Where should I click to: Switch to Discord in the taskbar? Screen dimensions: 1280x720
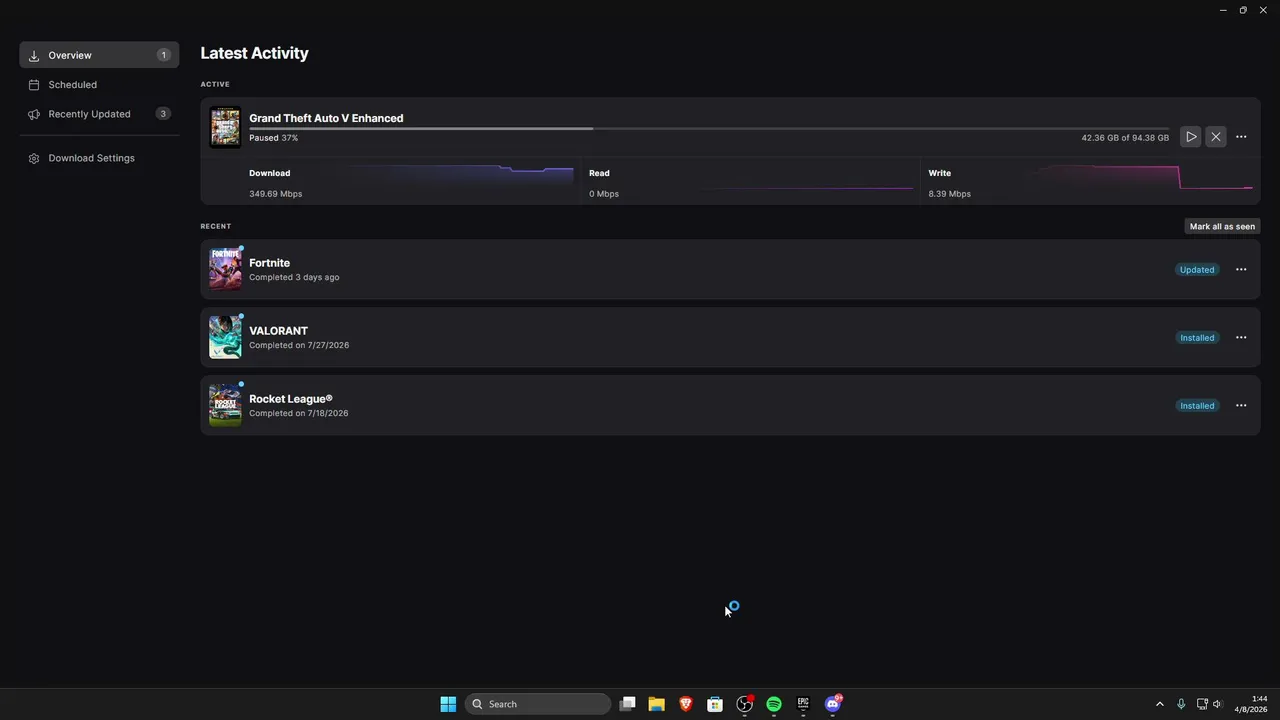pos(833,704)
